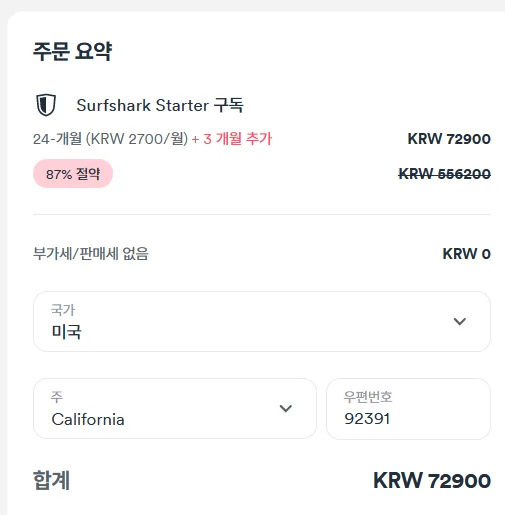
Task: Click the Surfshark shield icon
Action: (x=46, y=105)
